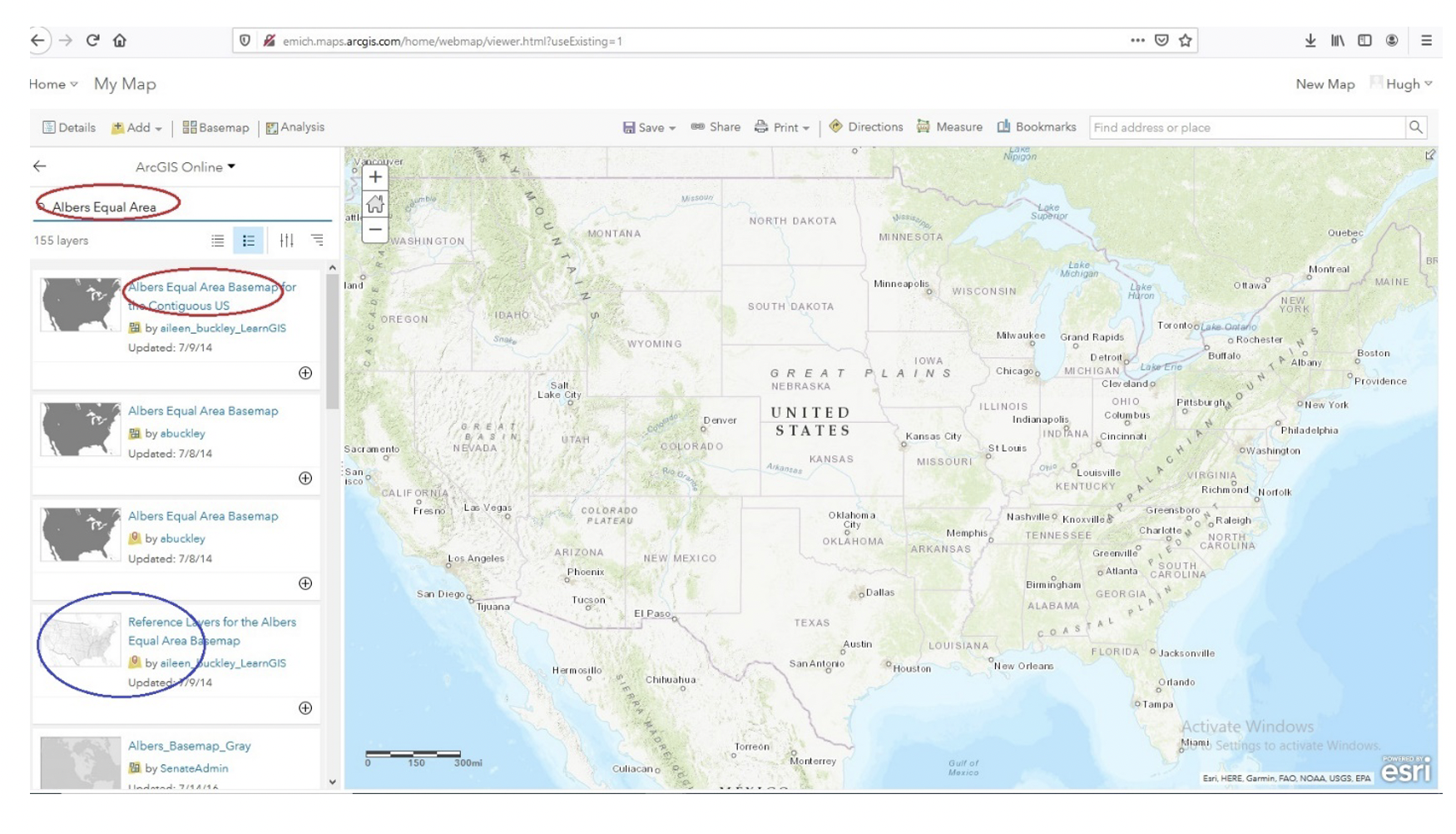Reload the page in the browser
This screenshot has width=1456, height=834.
[92, 40]
